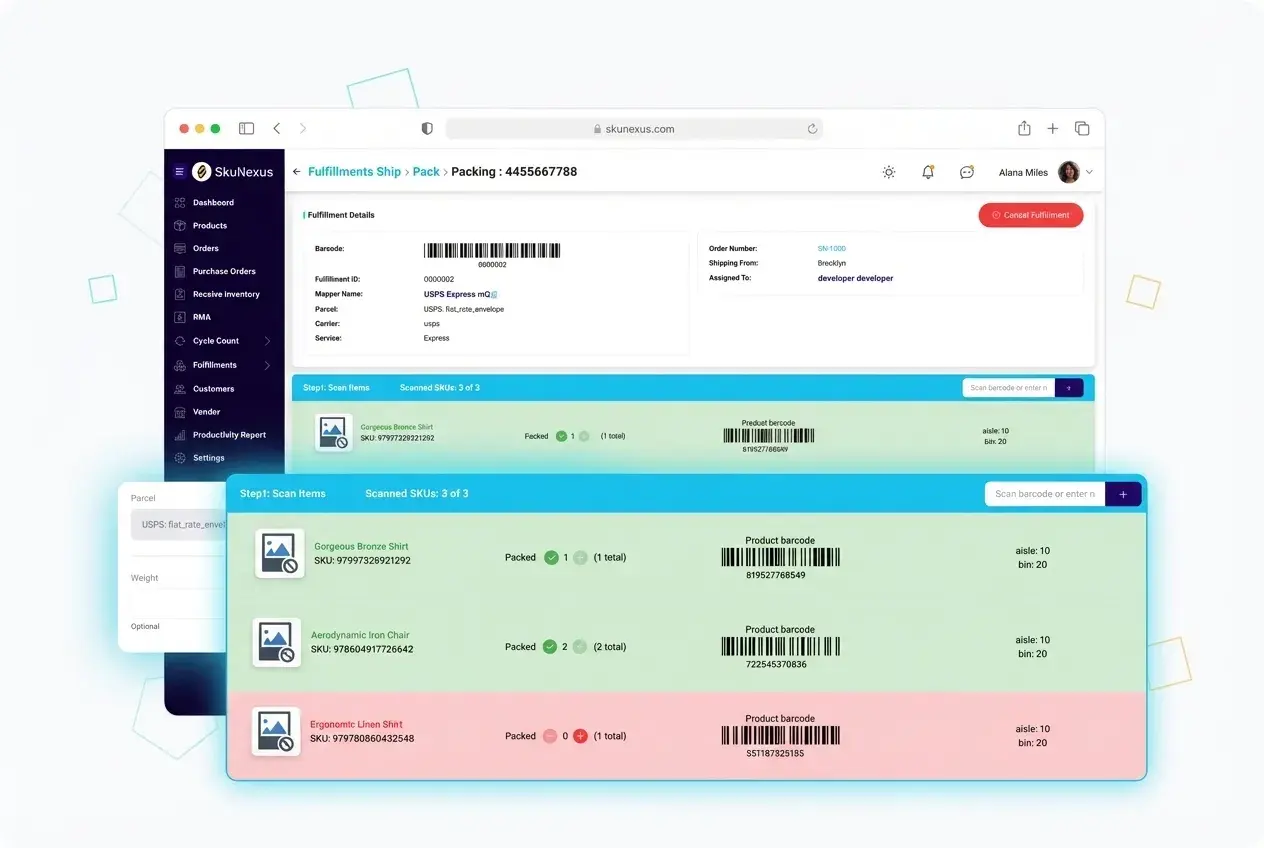1264x848 pixels.
Task: Click the red minus beside Ergonomic Linen Shirt count
Action: tap(551, 735)
